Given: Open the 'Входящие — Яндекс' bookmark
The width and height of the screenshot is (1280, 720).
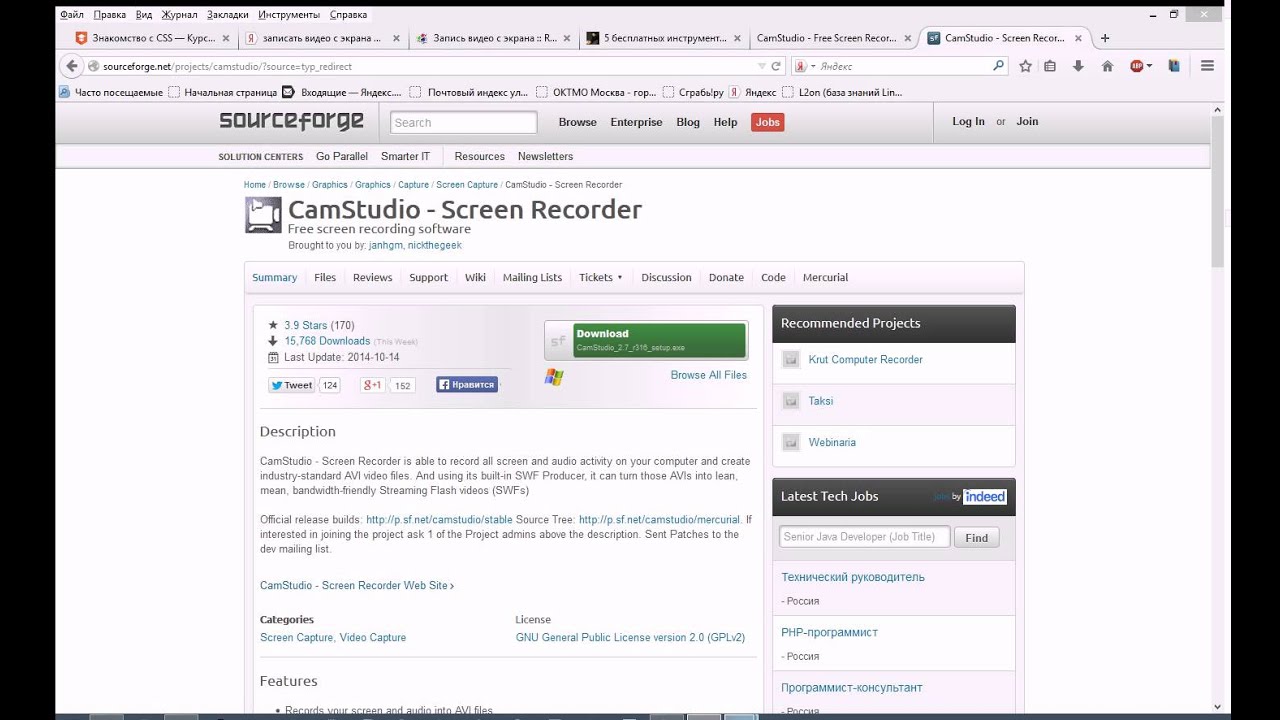Looking at the screenshot, I should pos(341,92).
